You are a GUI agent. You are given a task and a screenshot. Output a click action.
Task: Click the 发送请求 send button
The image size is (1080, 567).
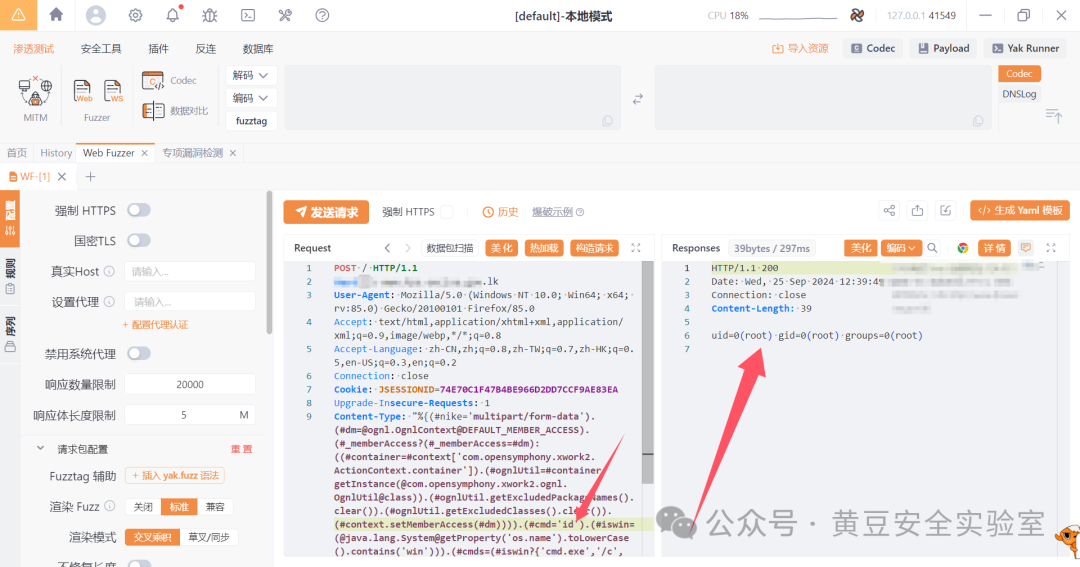pyautogui.click(x=326, y=212)
